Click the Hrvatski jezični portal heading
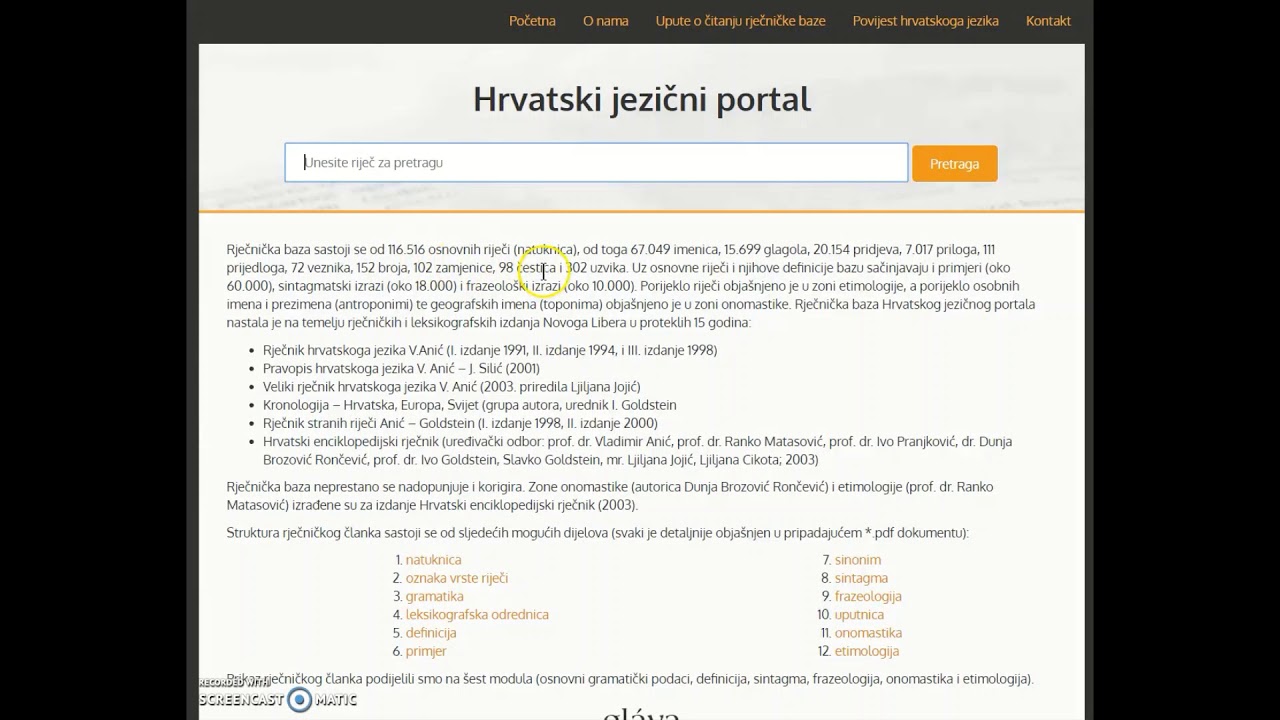 (642, 99)
